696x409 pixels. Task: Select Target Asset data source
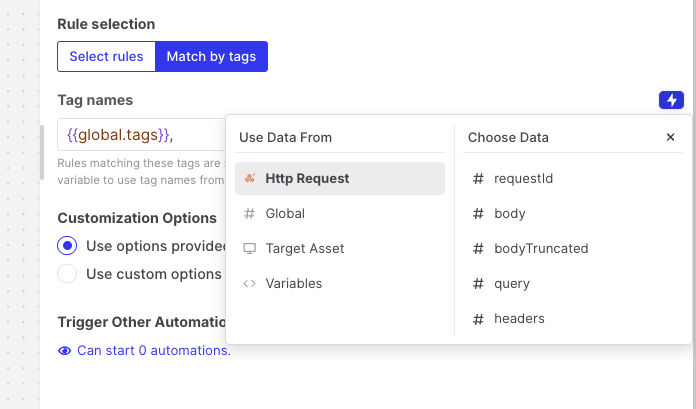click(x=340, y=248)
